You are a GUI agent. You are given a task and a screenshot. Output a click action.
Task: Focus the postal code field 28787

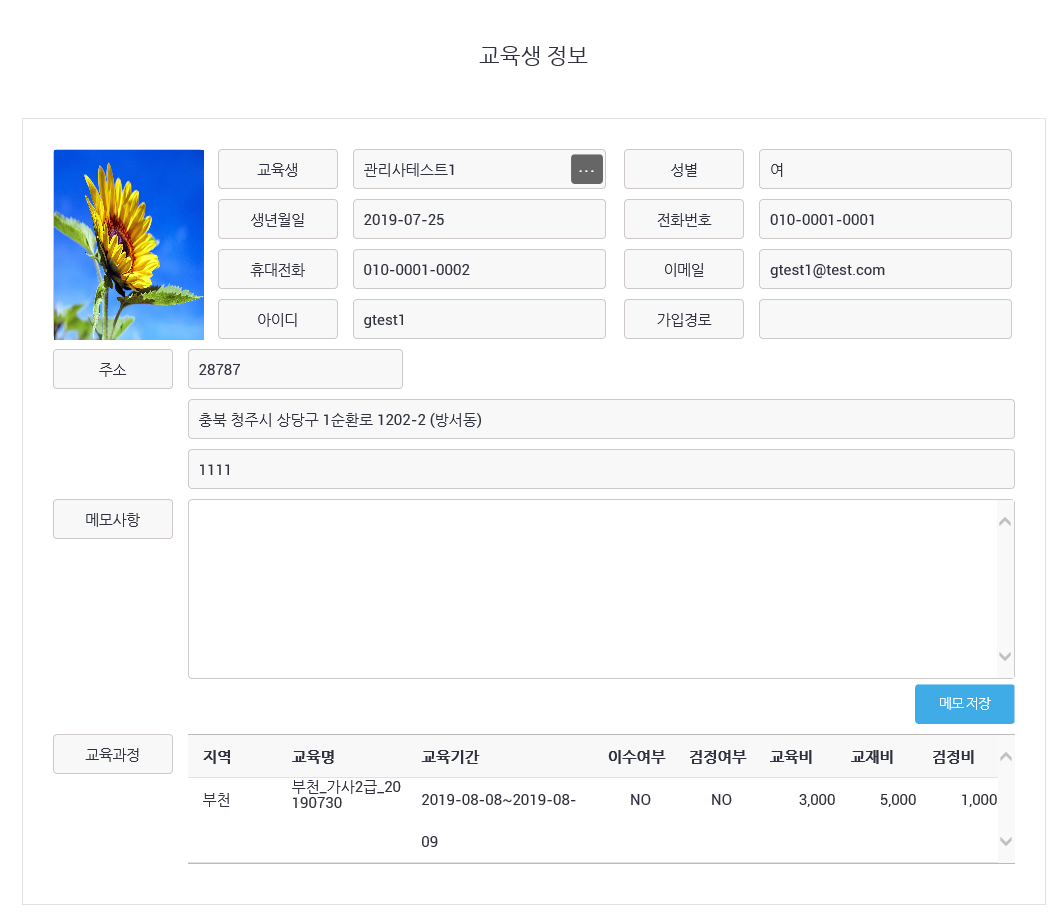[x=295, y=369]
